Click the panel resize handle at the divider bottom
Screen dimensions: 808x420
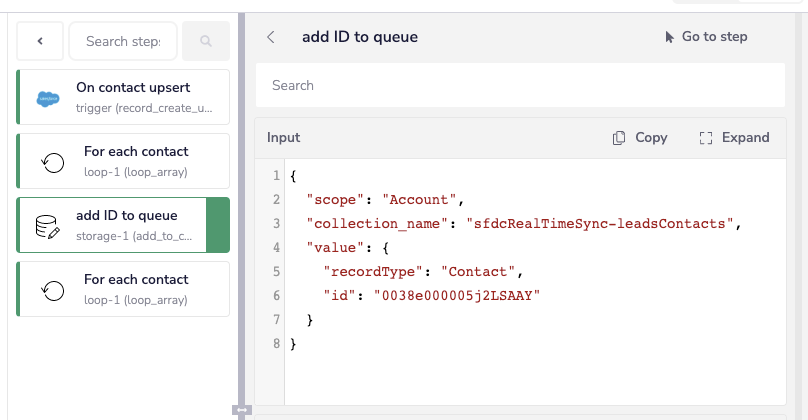[242, 410]
